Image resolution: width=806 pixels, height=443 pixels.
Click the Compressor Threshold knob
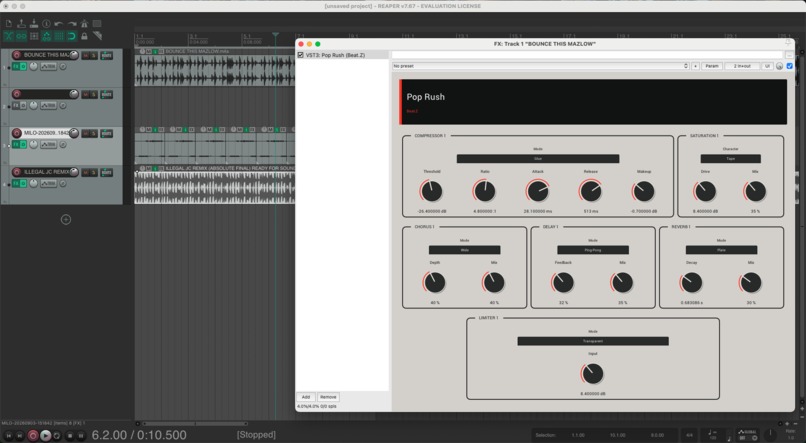tap(431, 191)
